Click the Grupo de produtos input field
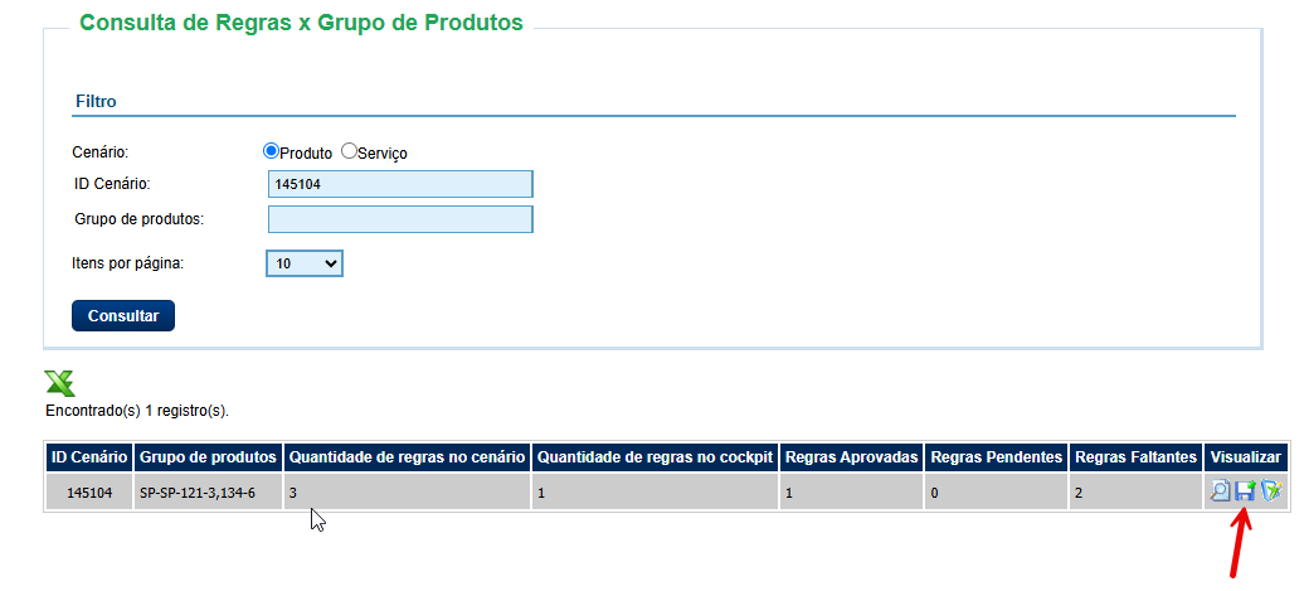1304x591 pixels. [x=400, y=219]
